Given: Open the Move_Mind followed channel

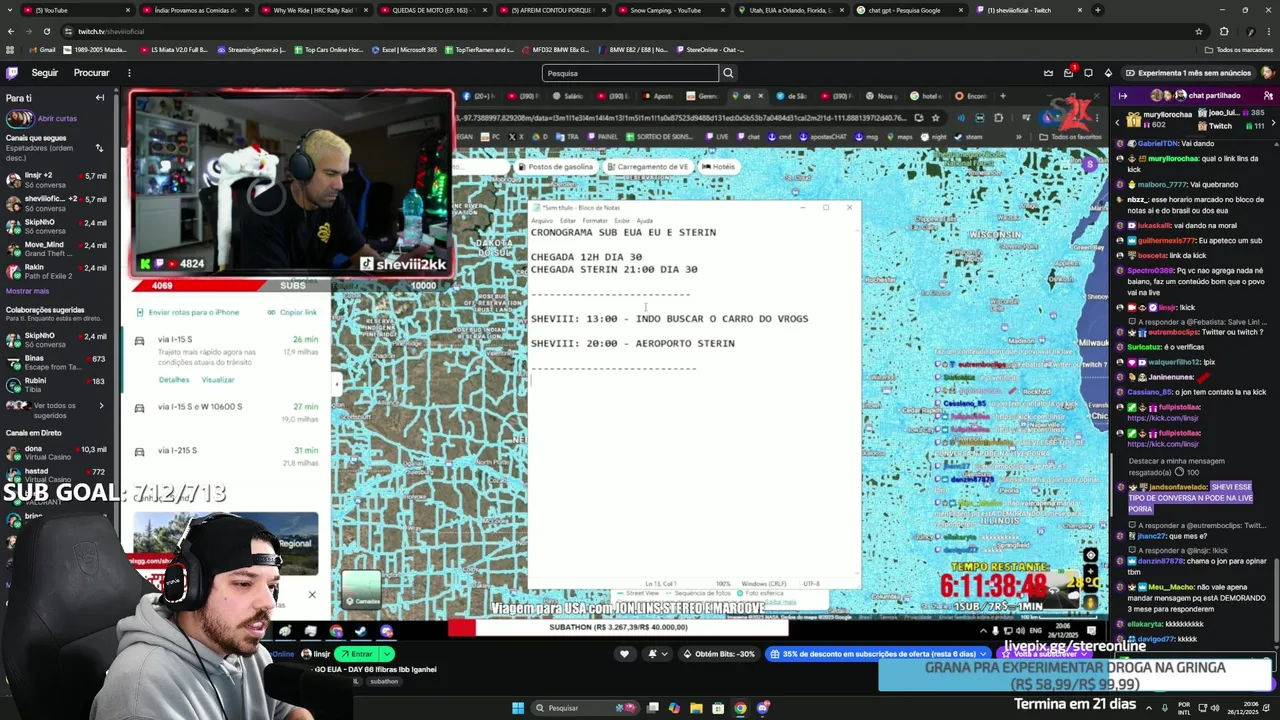Looking at the screenshot, I should [x=57, y=249].
